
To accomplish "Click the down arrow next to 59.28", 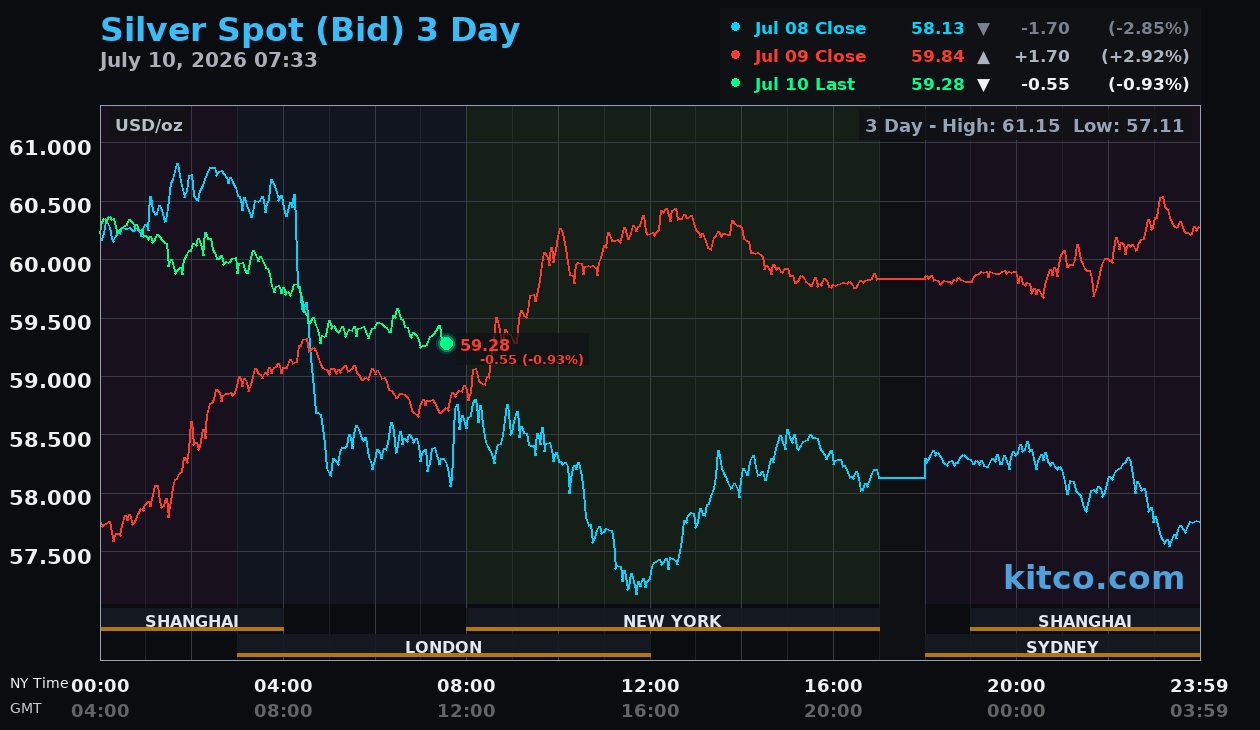I will (x=984, y=85).
